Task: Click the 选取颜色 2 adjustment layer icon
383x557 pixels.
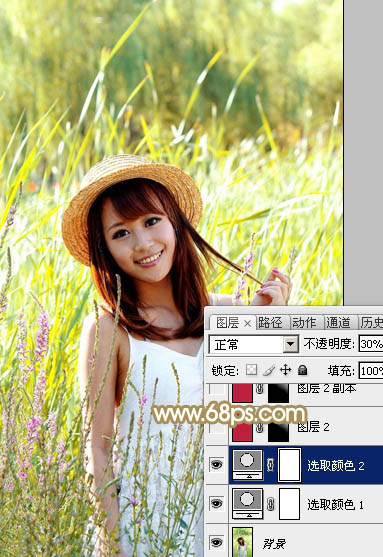Action: pyautogui.click(x=248, y=465)
